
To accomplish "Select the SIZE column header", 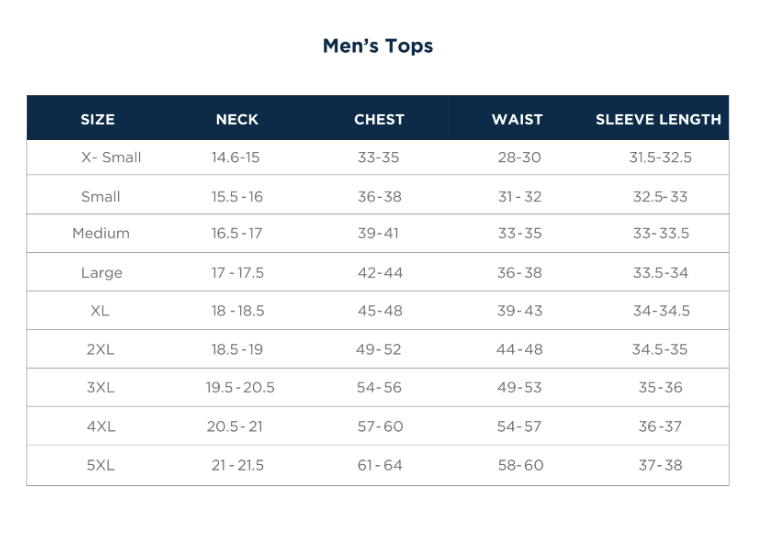I will click(98, 119).
